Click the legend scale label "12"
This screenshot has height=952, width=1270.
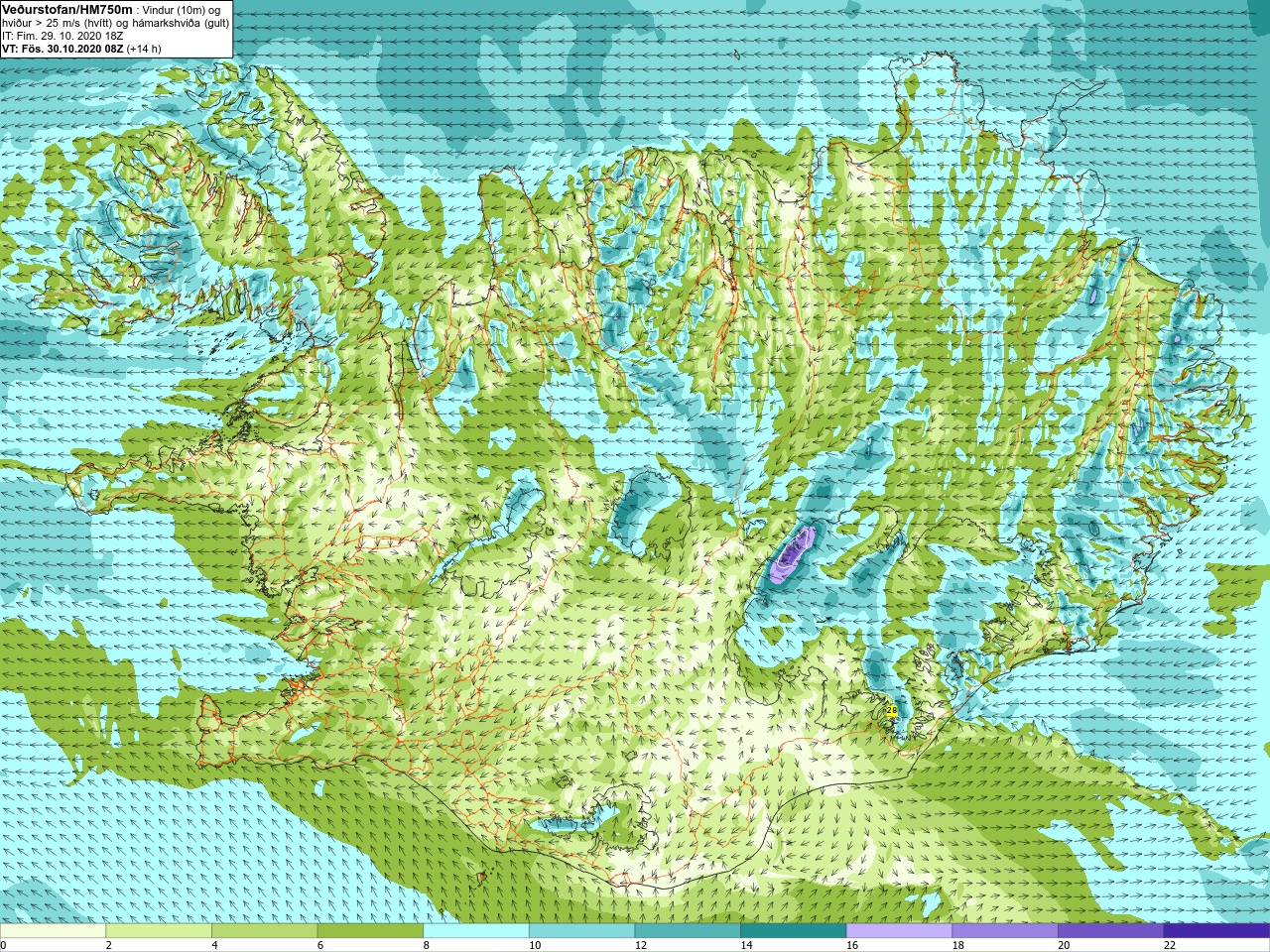coord(640,945)
